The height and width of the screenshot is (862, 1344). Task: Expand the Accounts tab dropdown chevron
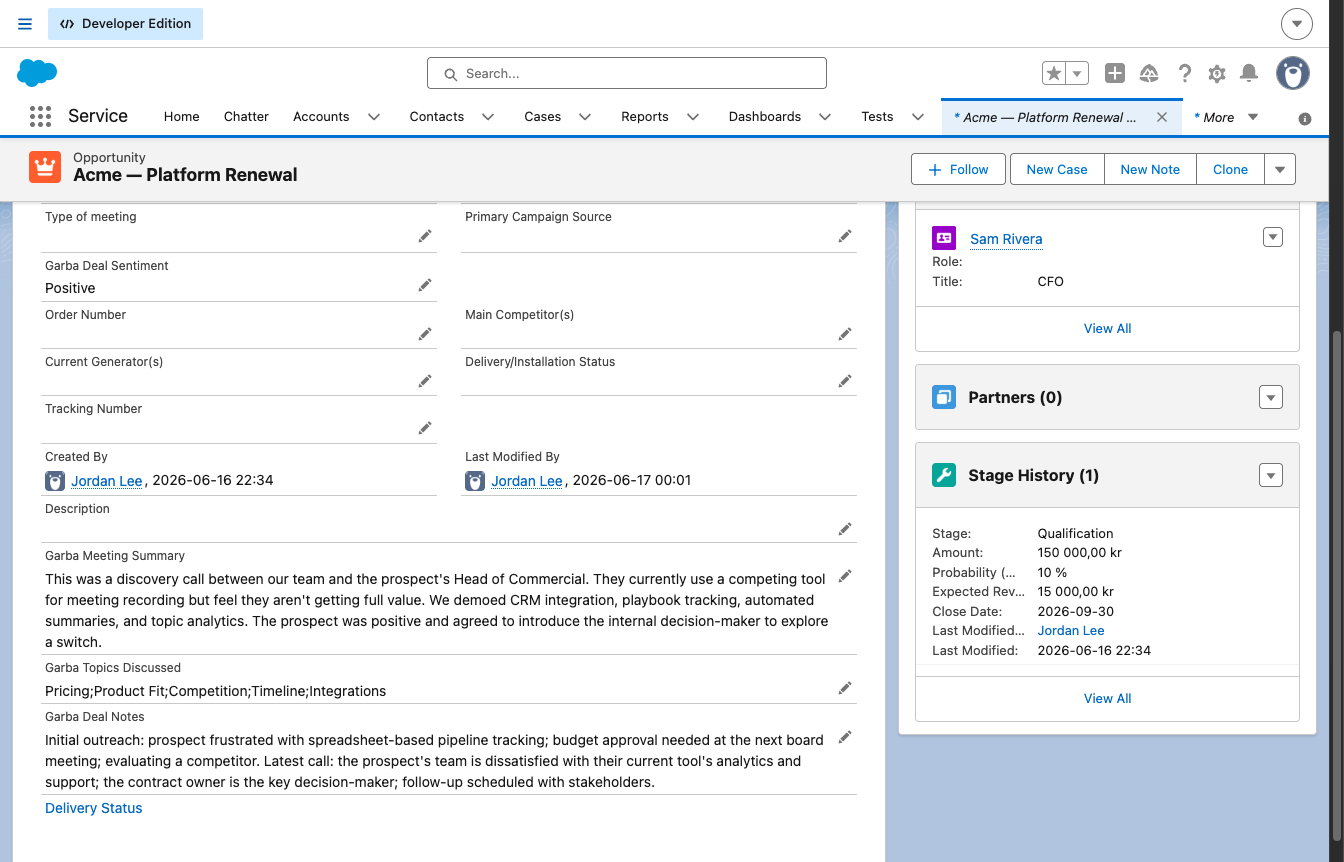pos(374,117)
